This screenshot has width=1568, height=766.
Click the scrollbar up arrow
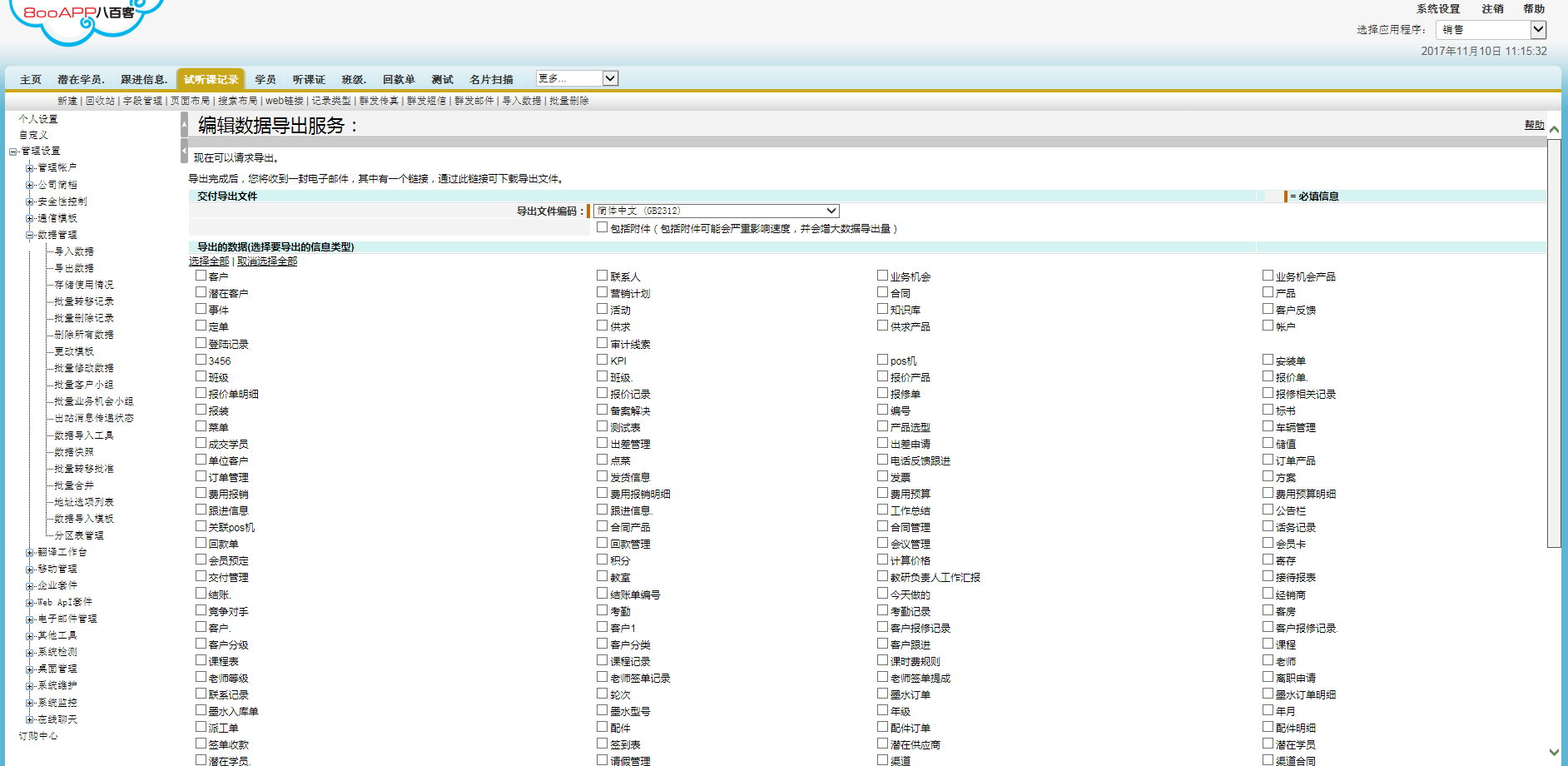(x=1554, y=130)
